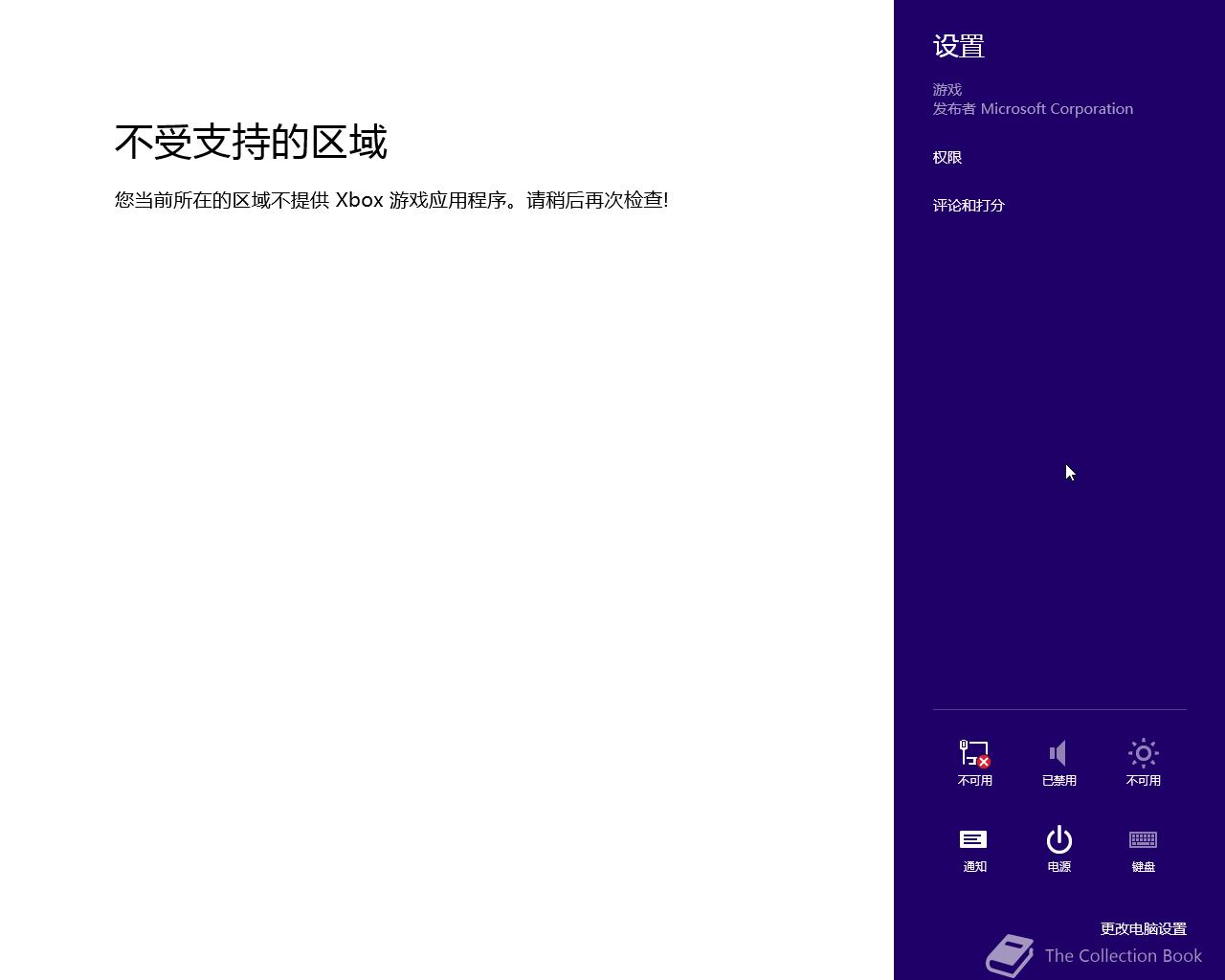Open the 权限 permissions settings
Viewport: 1225px width, 980px height.
[x=947, y=157]
